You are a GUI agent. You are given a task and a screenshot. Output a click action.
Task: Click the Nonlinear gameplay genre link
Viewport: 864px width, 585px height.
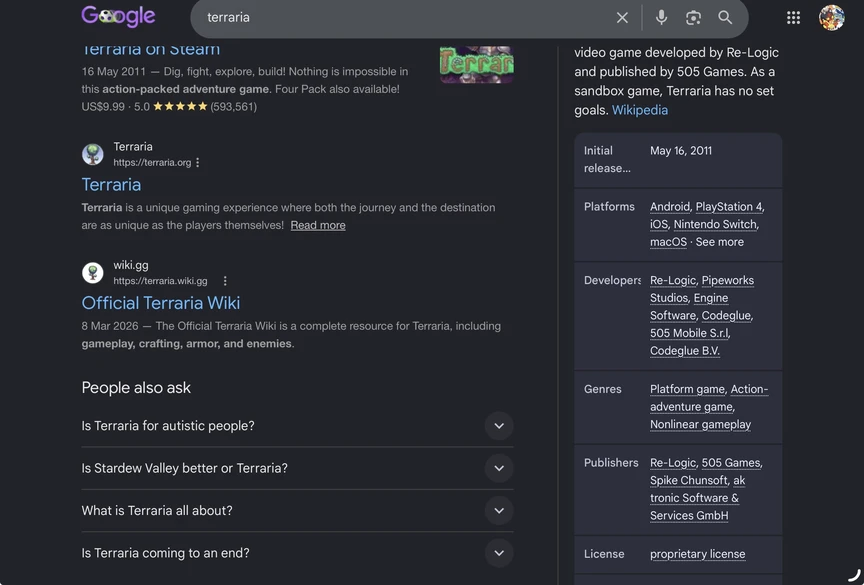[700, 424]
